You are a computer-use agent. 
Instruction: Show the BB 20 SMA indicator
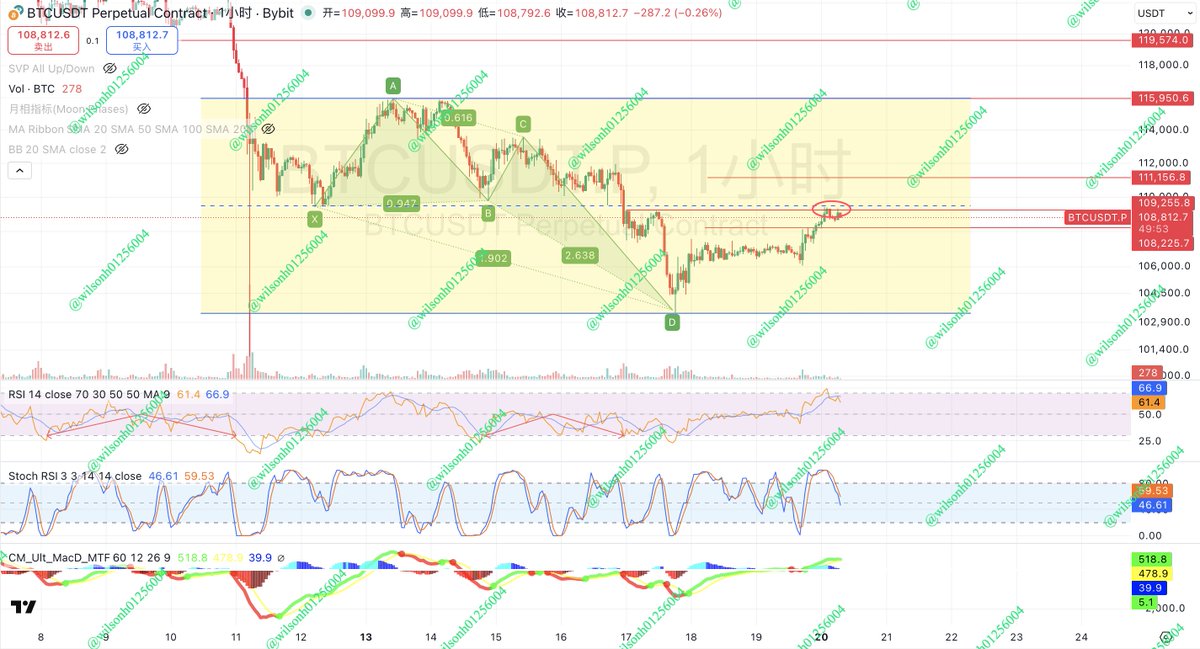point(122,148)
